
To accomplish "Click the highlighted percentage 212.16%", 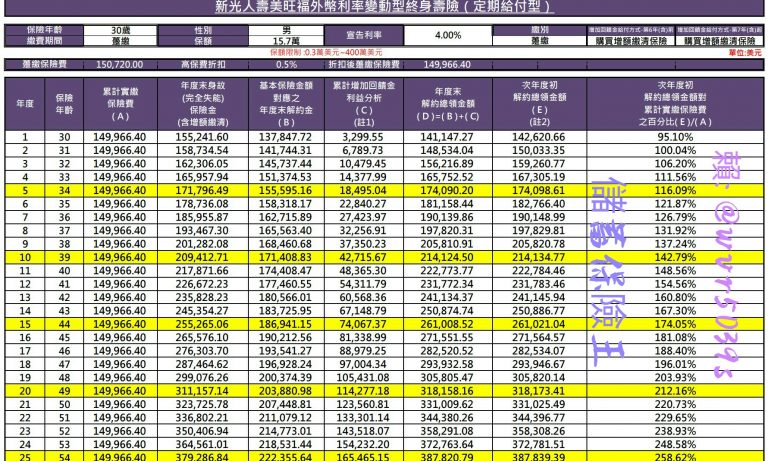I will pos(675,391).
